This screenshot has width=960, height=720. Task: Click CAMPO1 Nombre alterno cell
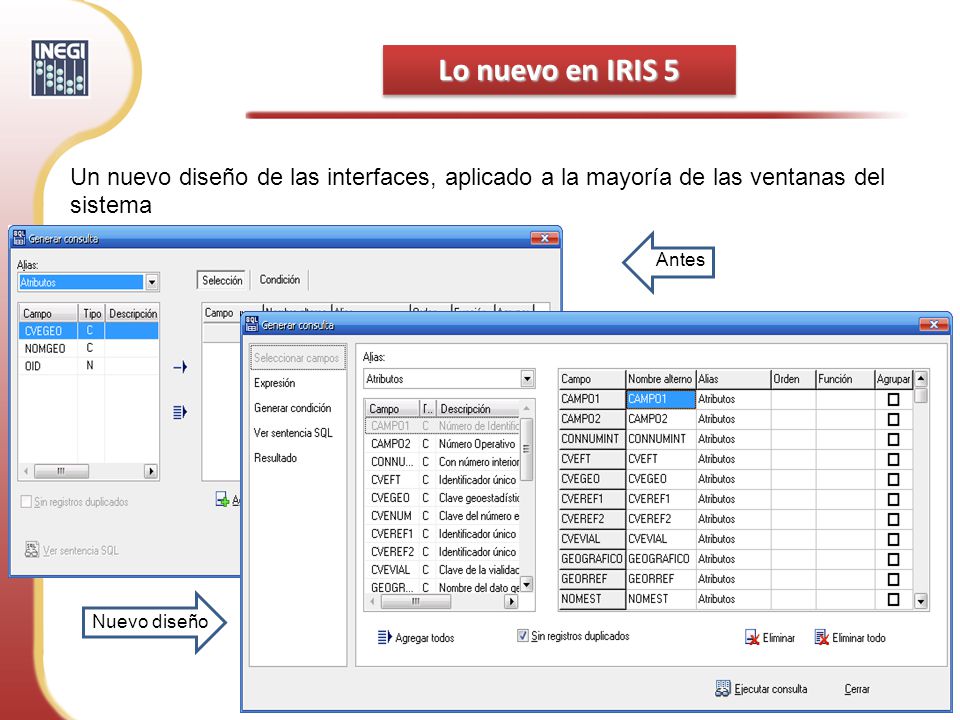tap(661, 399)
